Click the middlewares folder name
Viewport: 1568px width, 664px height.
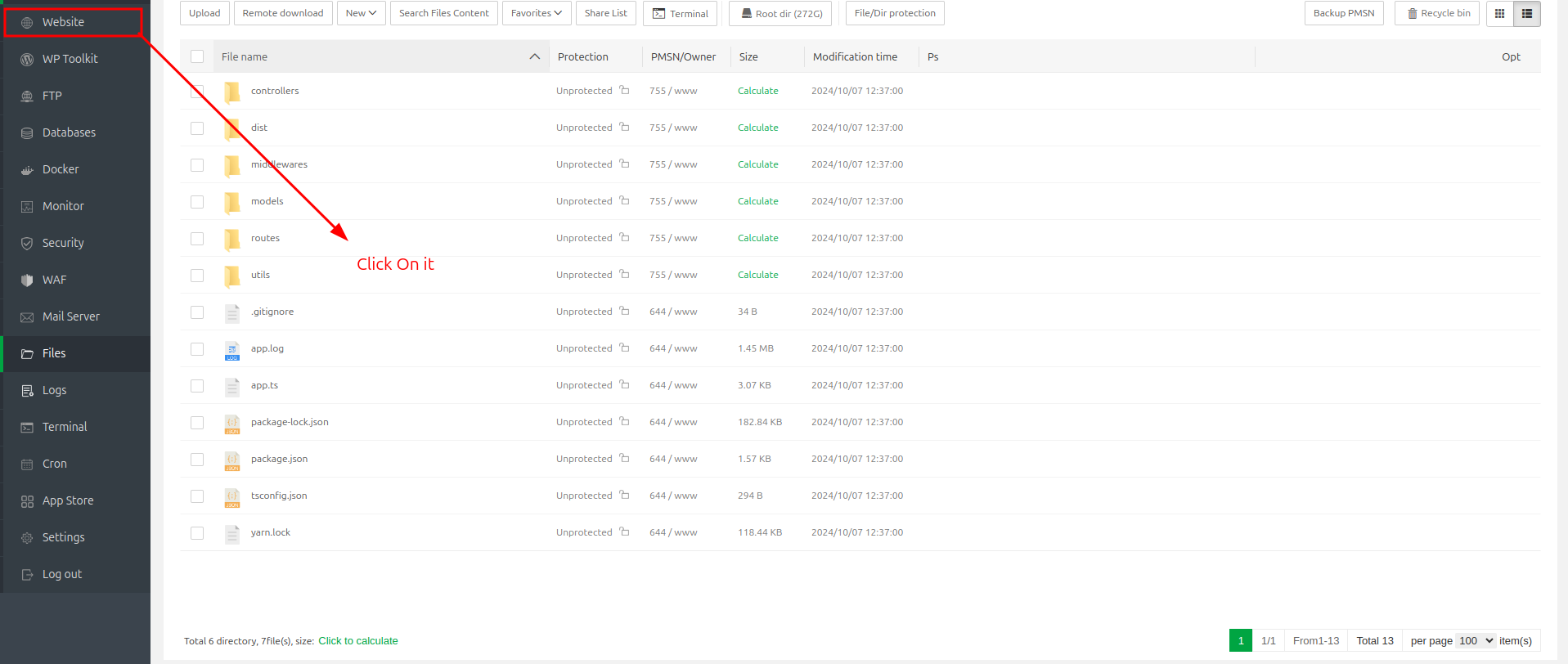tap(279, 164)
